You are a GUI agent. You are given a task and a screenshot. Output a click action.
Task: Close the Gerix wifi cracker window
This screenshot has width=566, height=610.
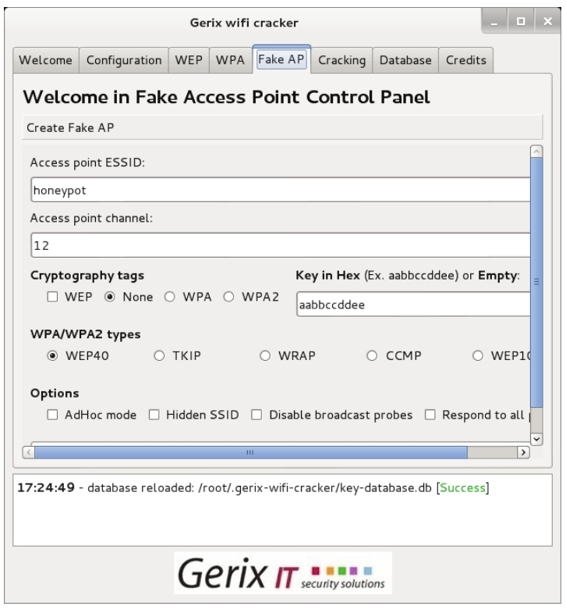547,22
